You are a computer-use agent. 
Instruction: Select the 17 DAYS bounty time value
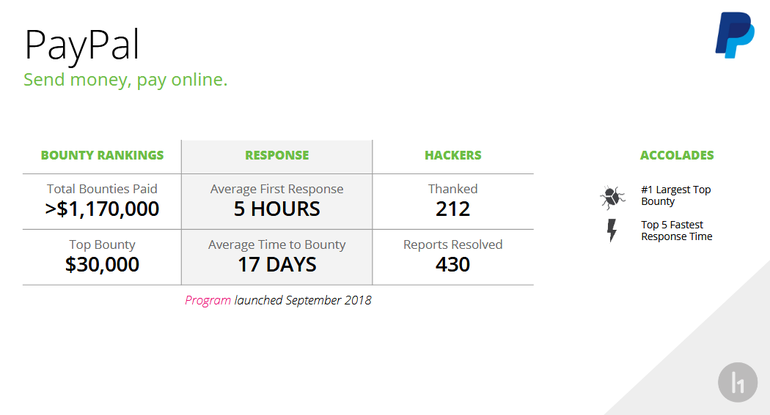coord(277,265)
